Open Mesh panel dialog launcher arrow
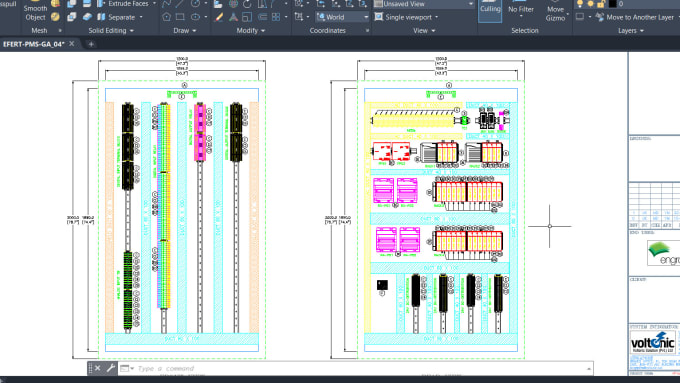The image size is (680, 383). tap(60, 31)
